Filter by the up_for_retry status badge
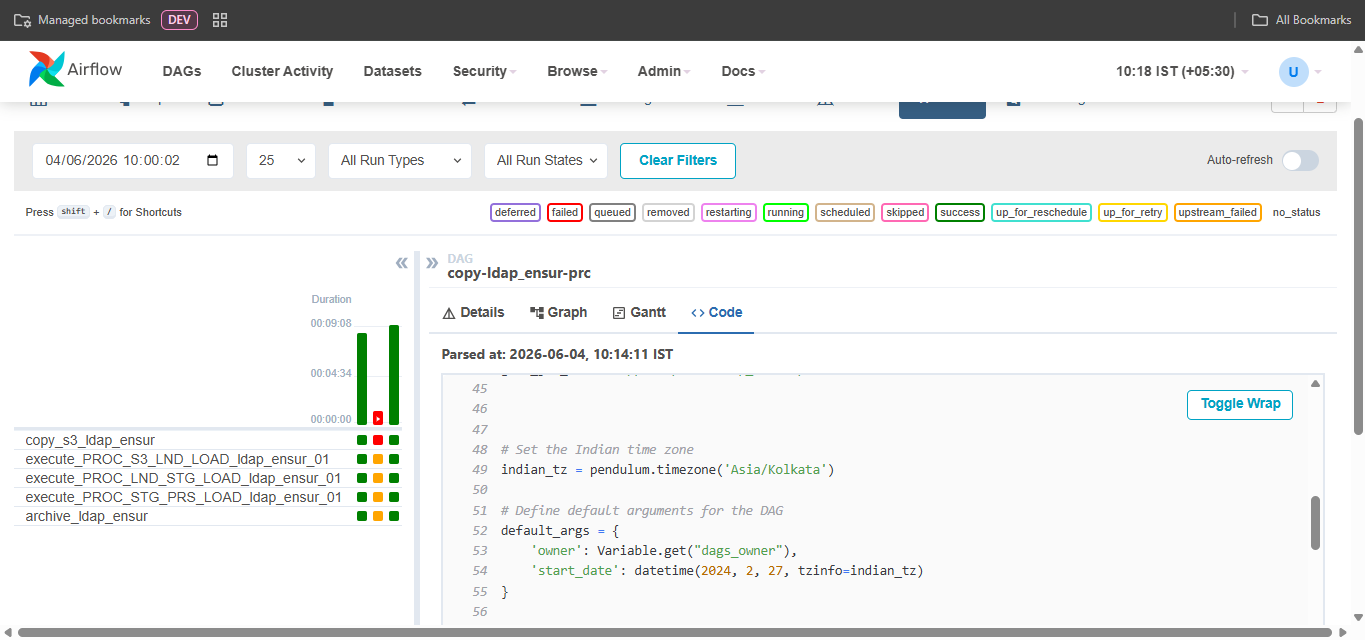Screen dimensions: 1365x640 pos(1132,212)
